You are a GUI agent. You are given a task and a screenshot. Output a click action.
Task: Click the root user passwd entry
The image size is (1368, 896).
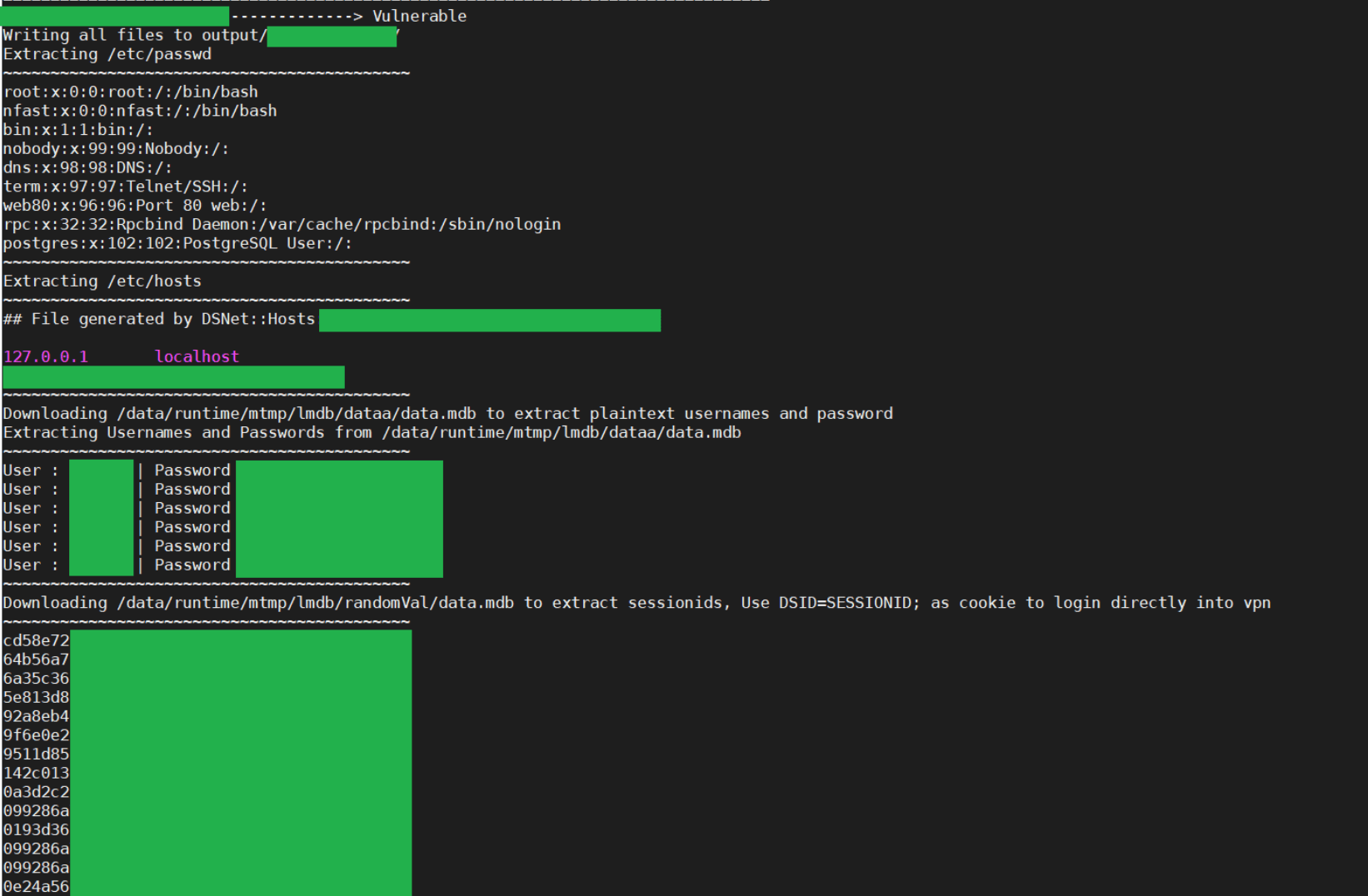[x=130, y=92]
